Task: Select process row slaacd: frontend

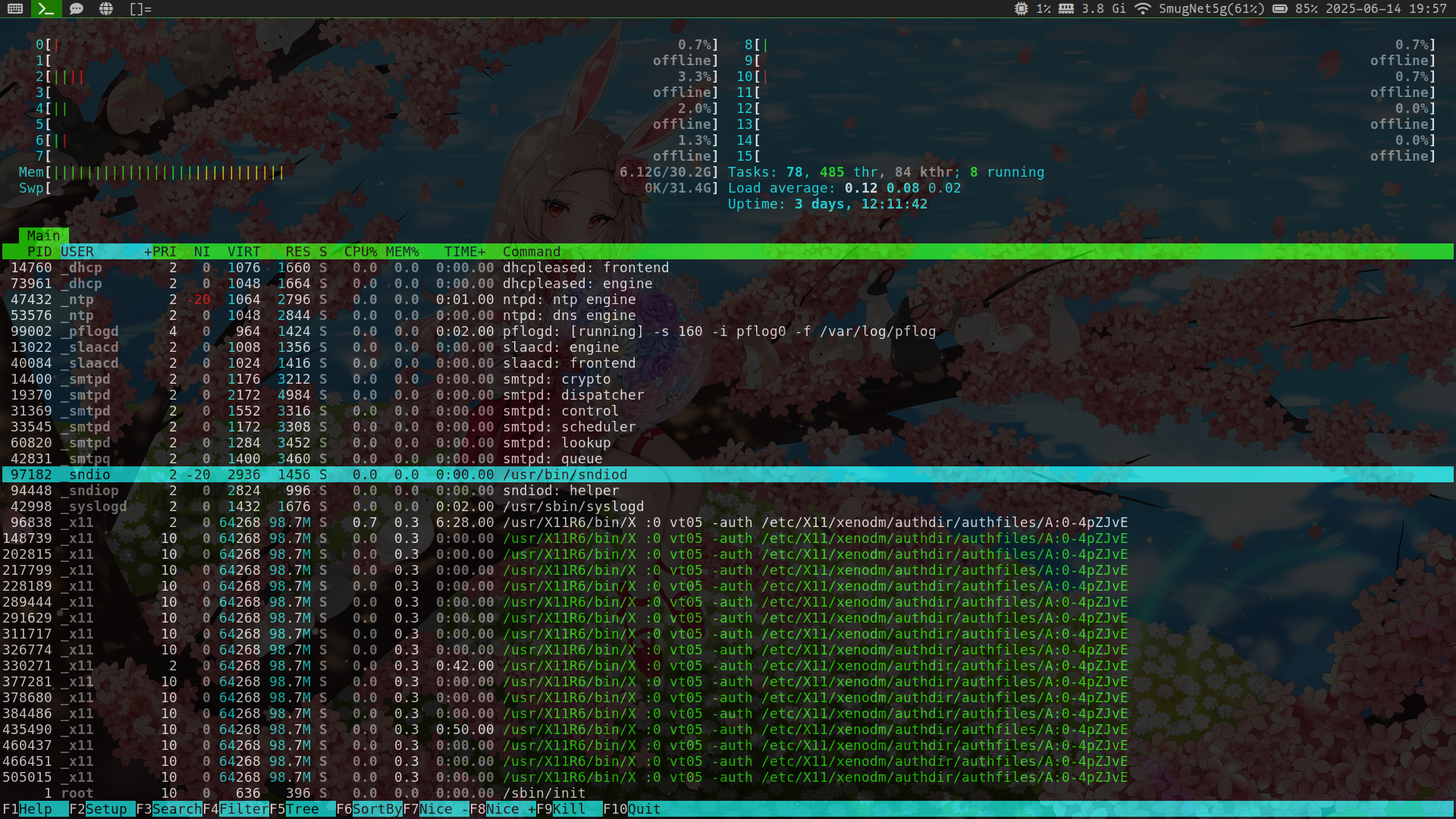Action: point(728,363)
